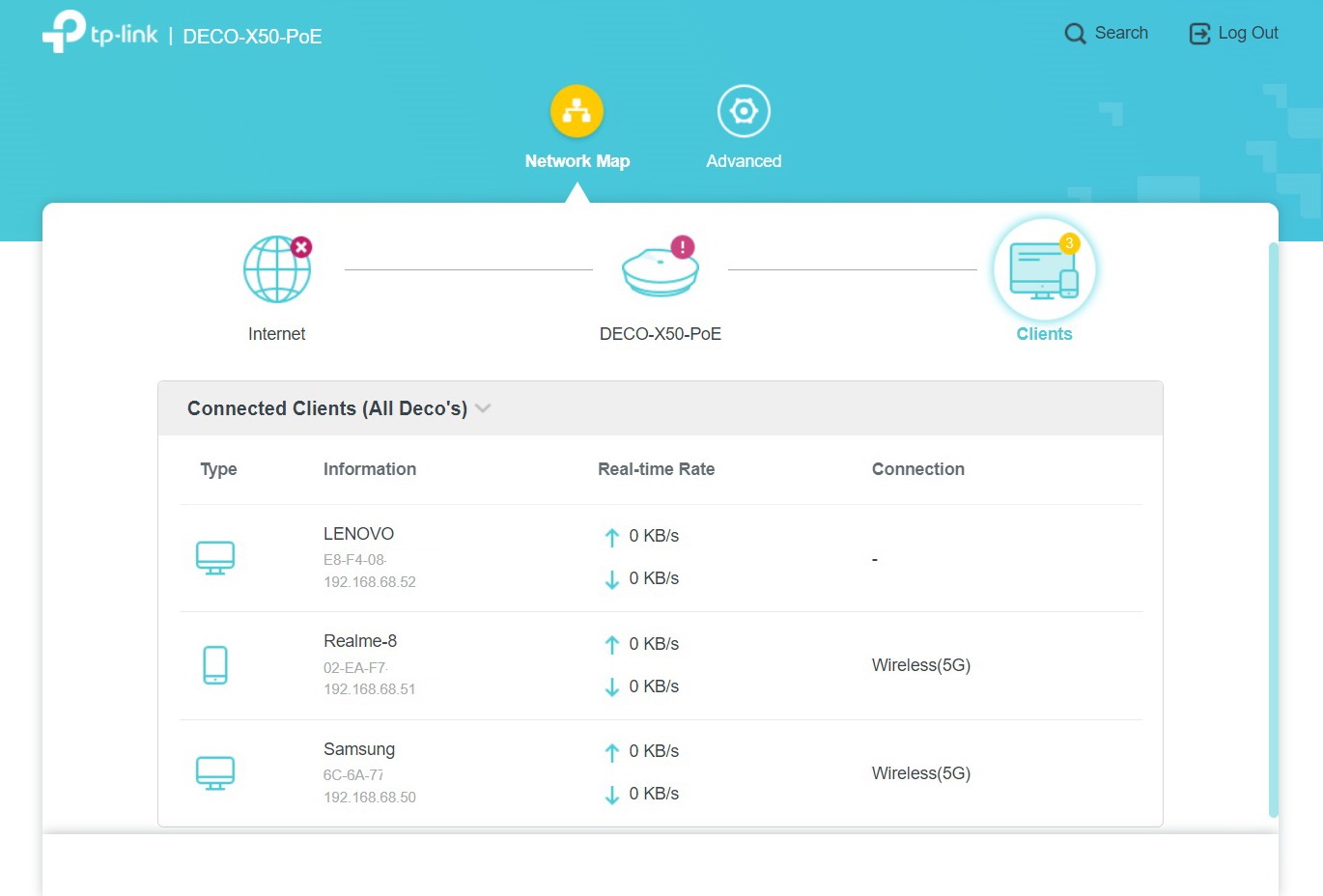Open the Search magnifier icon
Image resolution: width=1323 pixels, height=896 pixels.
1075,34
